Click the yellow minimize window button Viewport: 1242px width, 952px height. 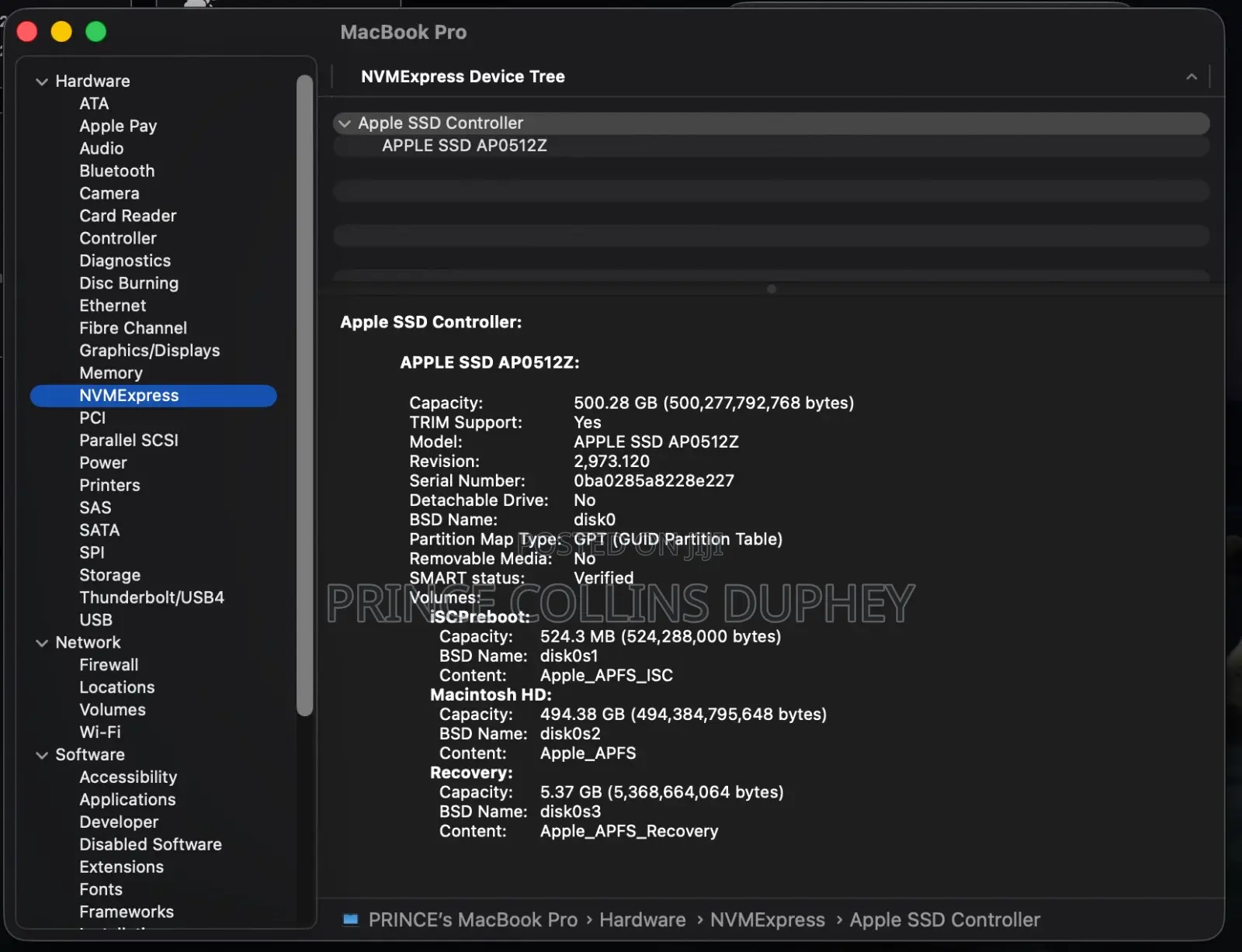click(x=61, y=32)
